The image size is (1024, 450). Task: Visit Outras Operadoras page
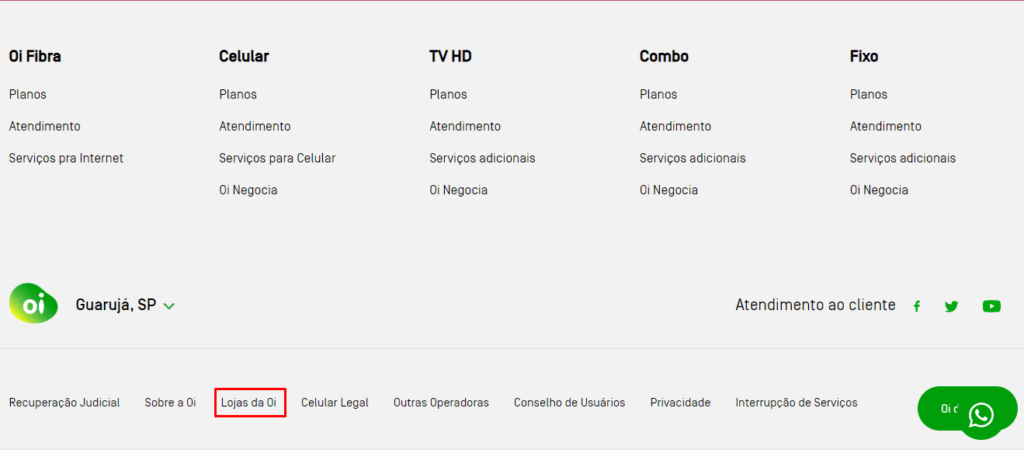pyautogui.click(x=441, y=403)
